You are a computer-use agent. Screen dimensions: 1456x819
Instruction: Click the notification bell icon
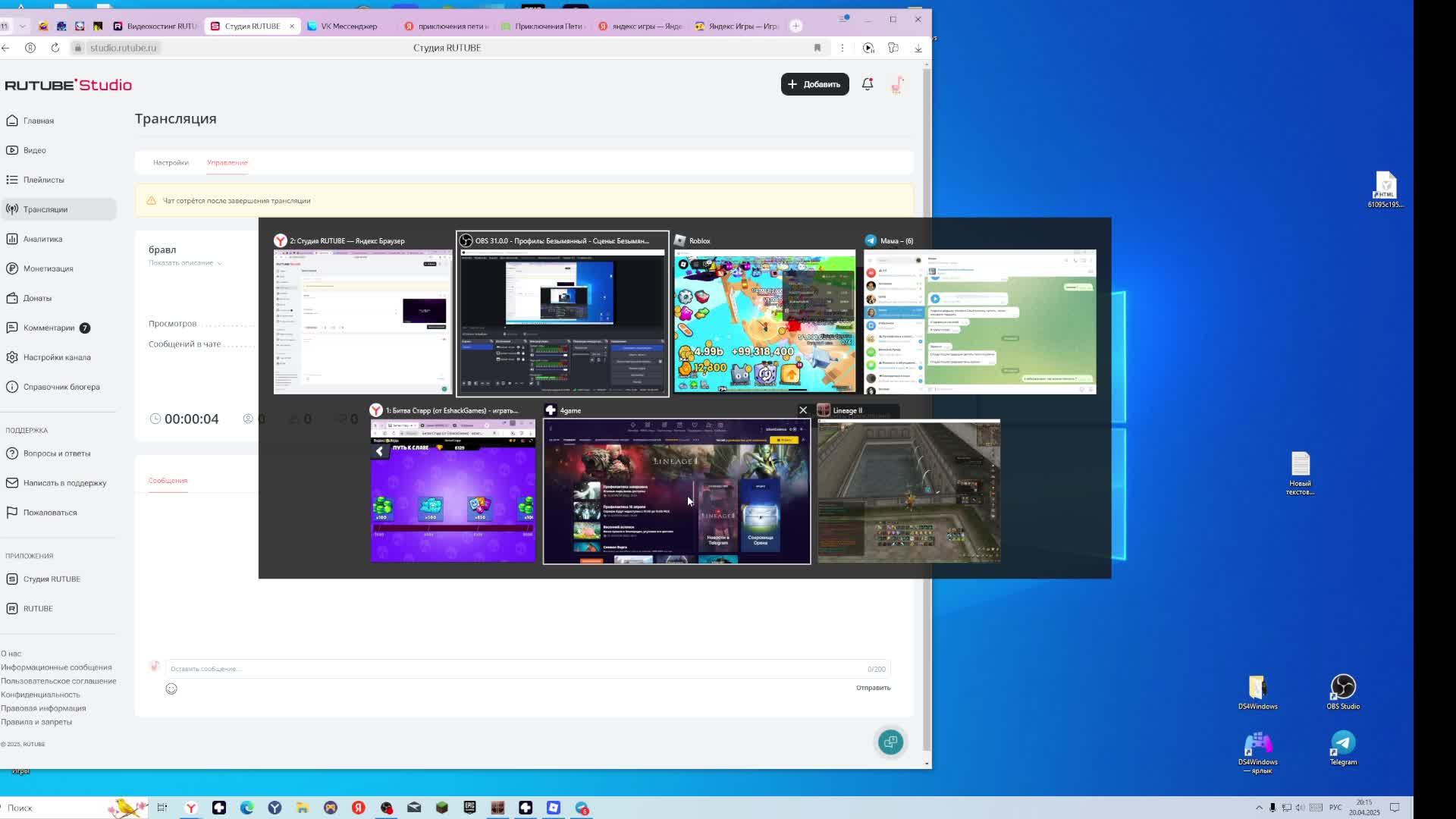(867, 84)
